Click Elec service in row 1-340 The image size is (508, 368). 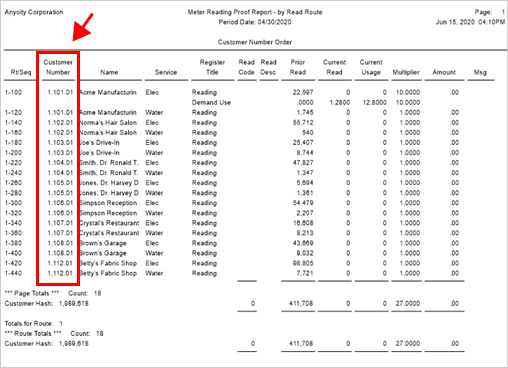(152, 223)
